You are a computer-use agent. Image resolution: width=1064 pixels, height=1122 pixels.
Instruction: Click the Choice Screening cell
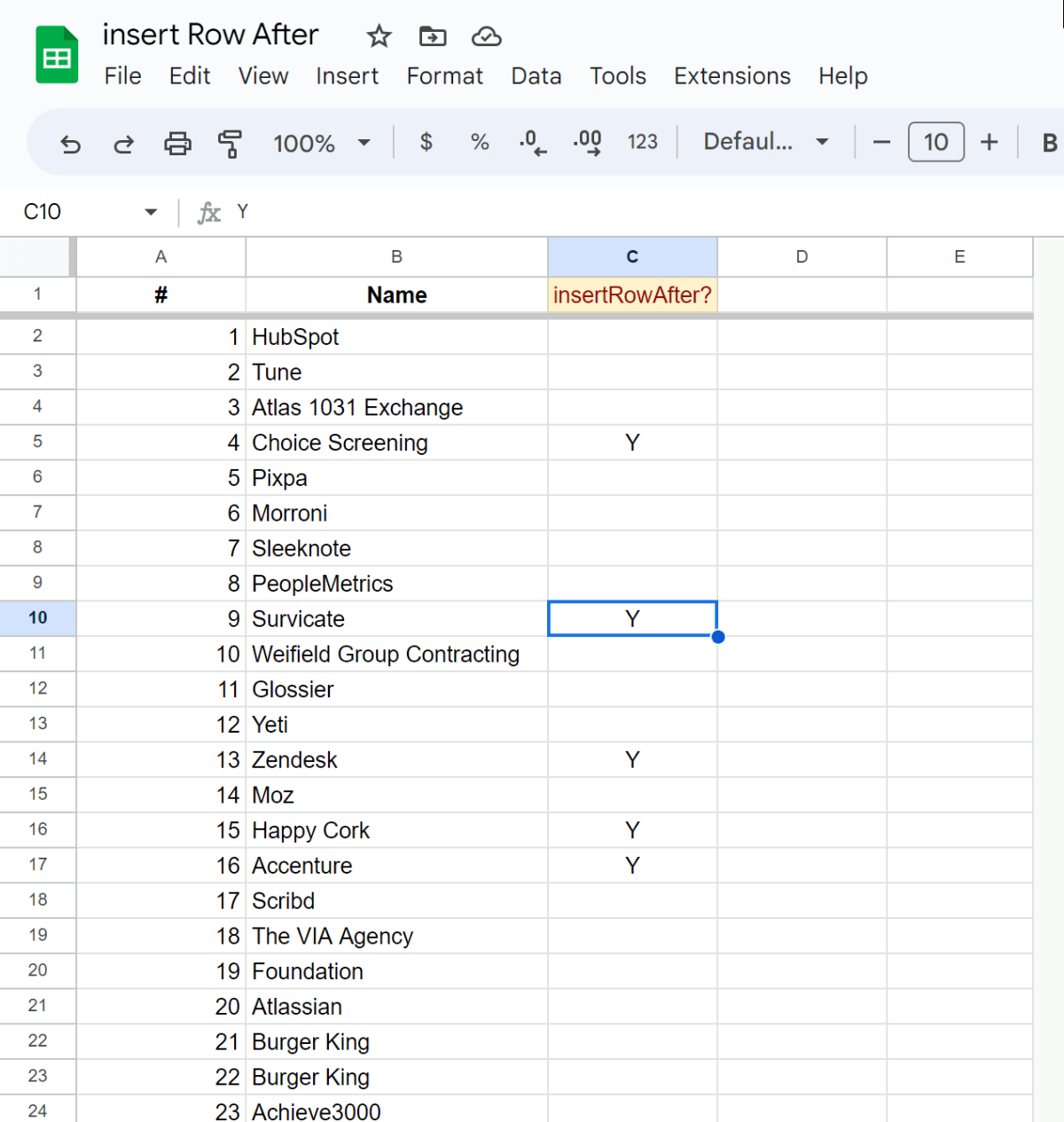click(396, 443)
